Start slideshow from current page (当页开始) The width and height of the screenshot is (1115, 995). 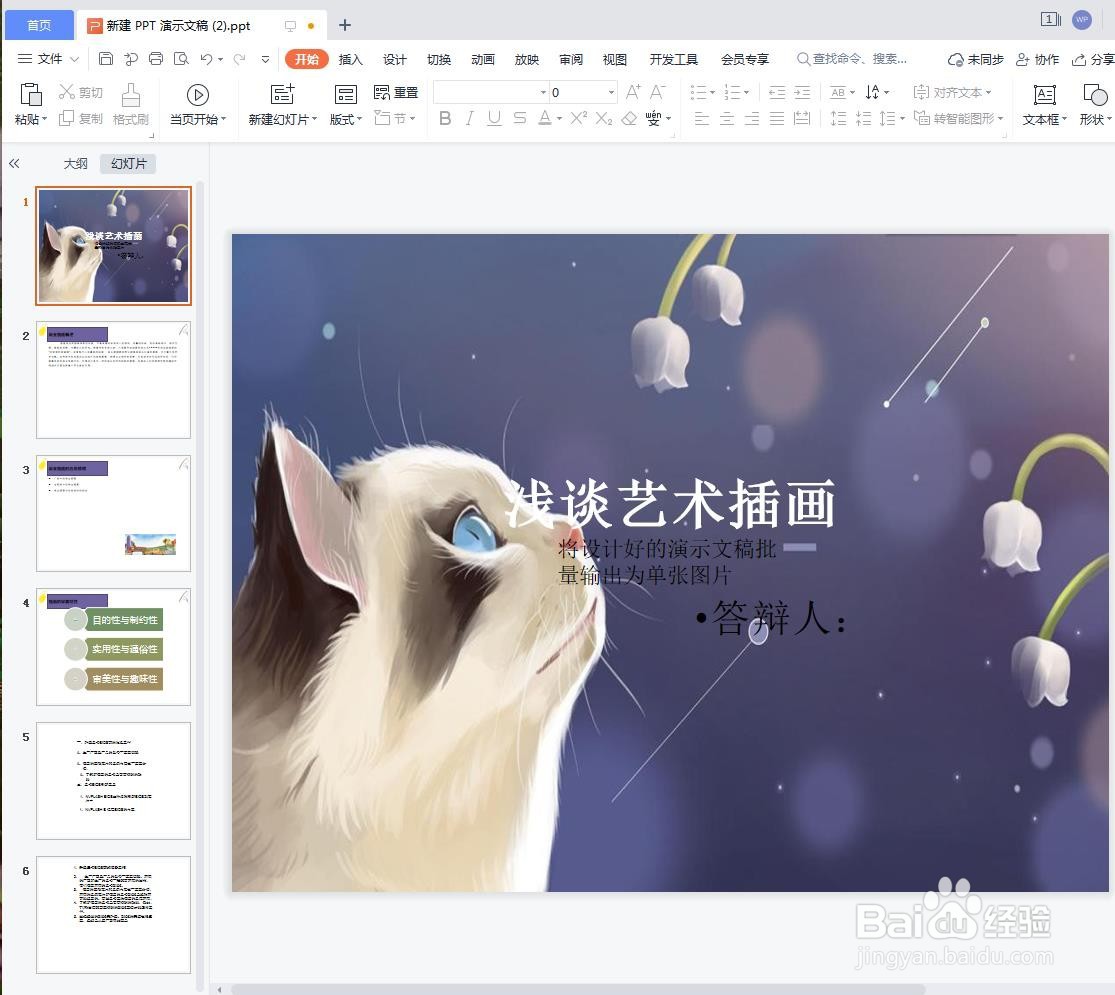click(198, 104)
